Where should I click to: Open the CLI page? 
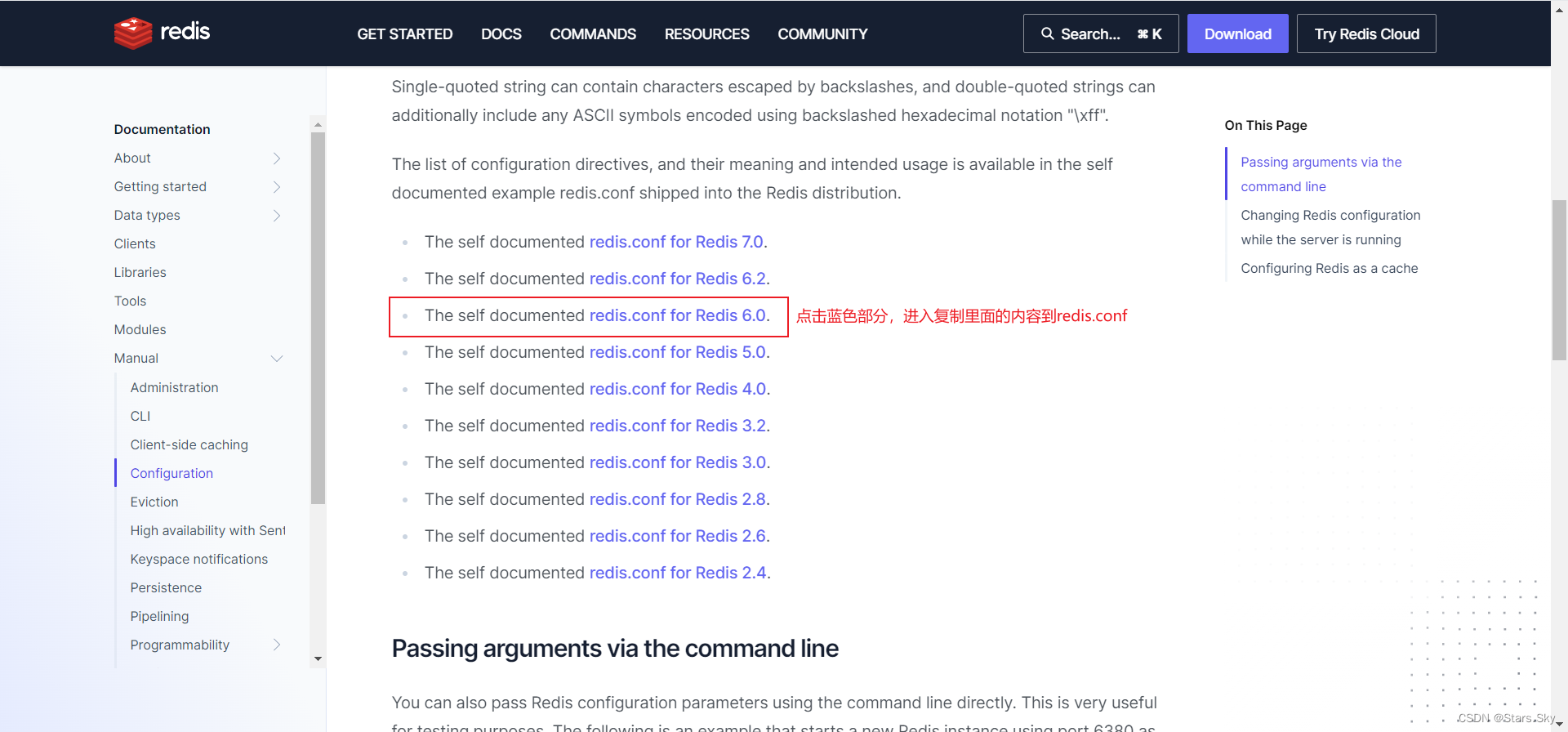140,416
